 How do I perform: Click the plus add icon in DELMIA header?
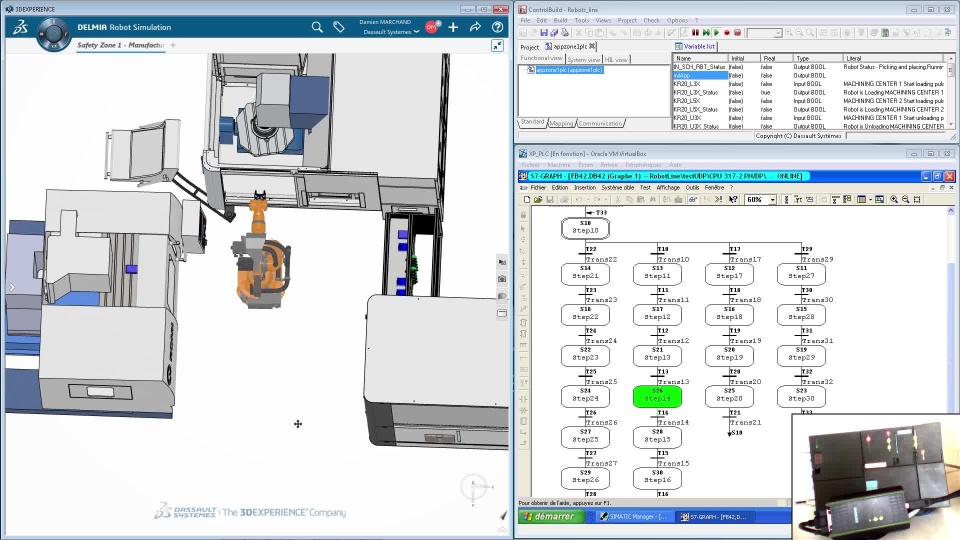(453, 27)
